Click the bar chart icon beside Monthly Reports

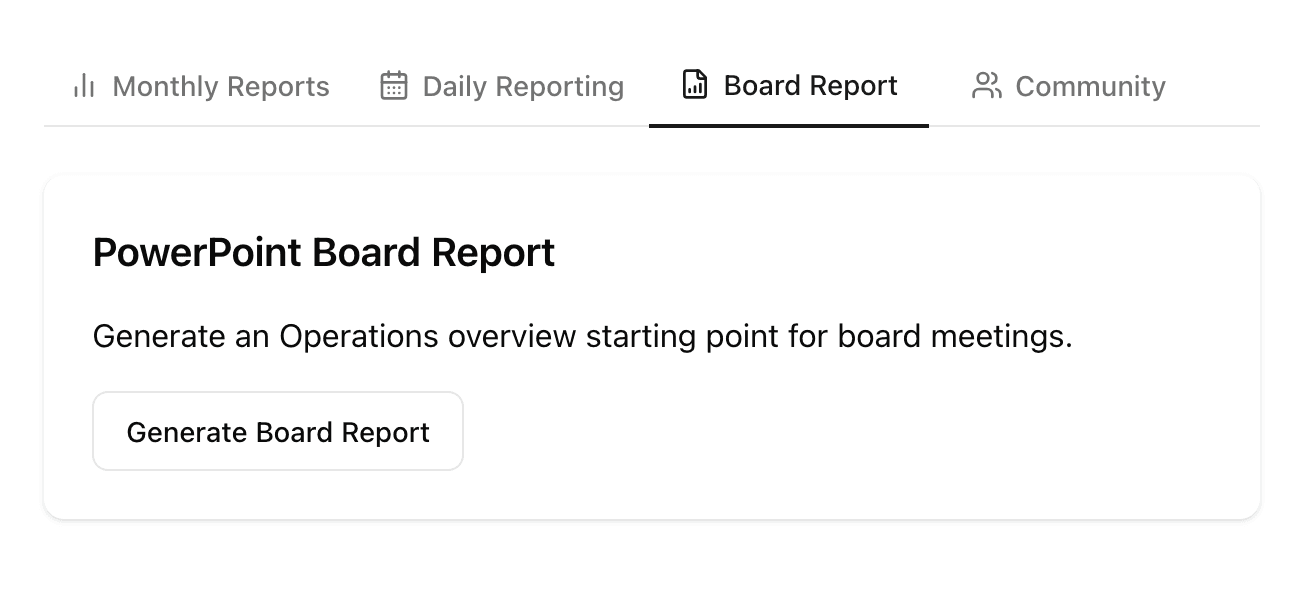(x=83, y=86)
